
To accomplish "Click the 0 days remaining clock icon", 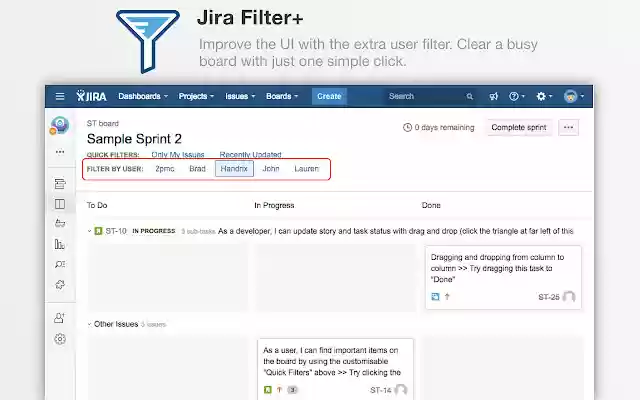I will point(407,127).
